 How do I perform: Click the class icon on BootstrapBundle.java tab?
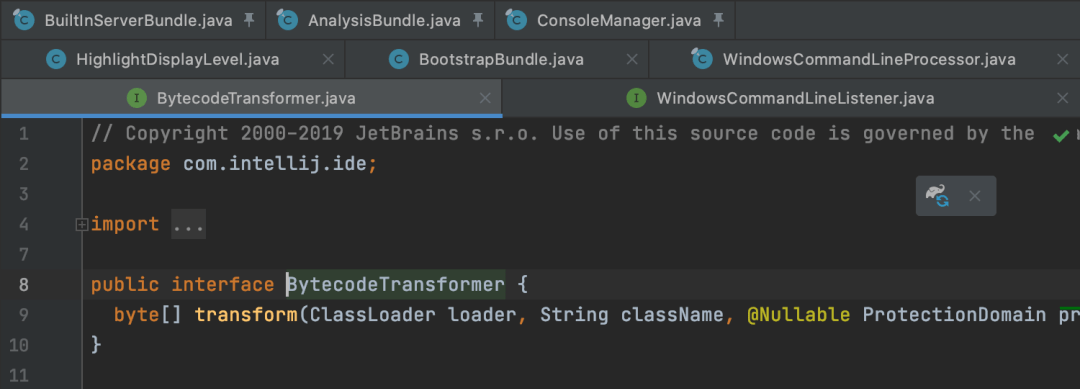pos(399,59)
